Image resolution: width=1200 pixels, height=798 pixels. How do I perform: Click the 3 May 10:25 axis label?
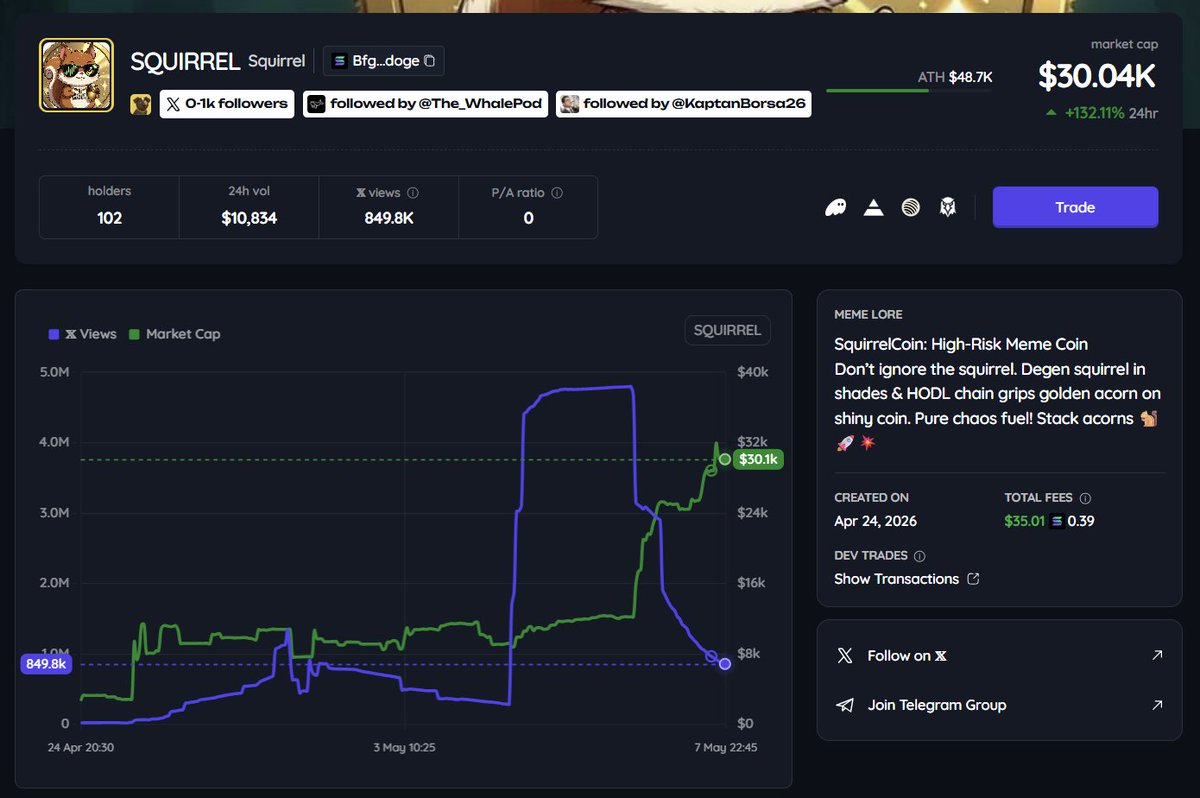(405, 747)
